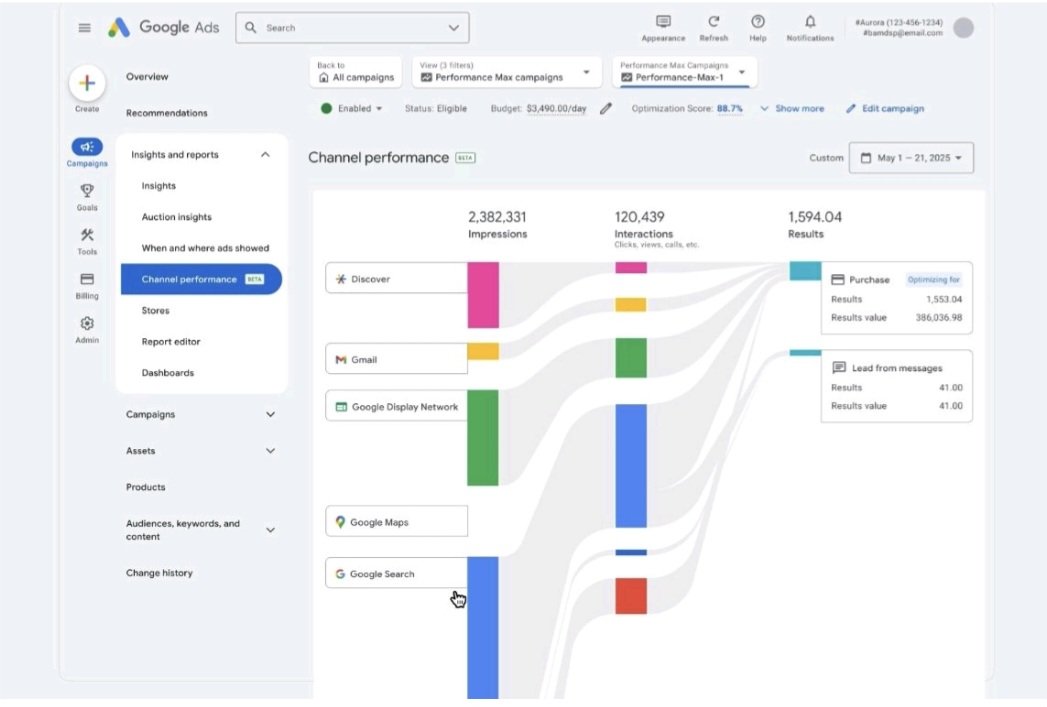Screen dimensions: 1047x707
Task: Expand the Campaigns section chevron
Action: coord(270,414)
